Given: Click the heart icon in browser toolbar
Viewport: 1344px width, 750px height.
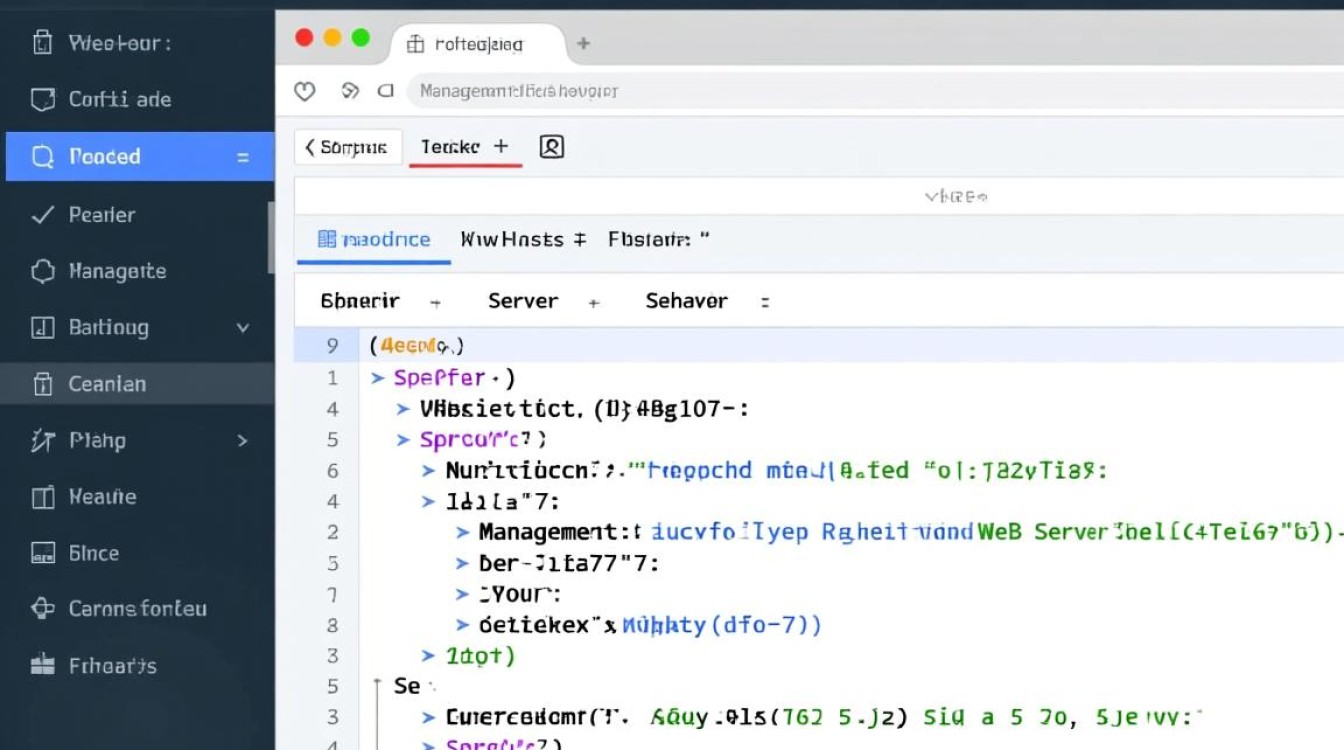Looking at the screenshot, I should [305, 91].
